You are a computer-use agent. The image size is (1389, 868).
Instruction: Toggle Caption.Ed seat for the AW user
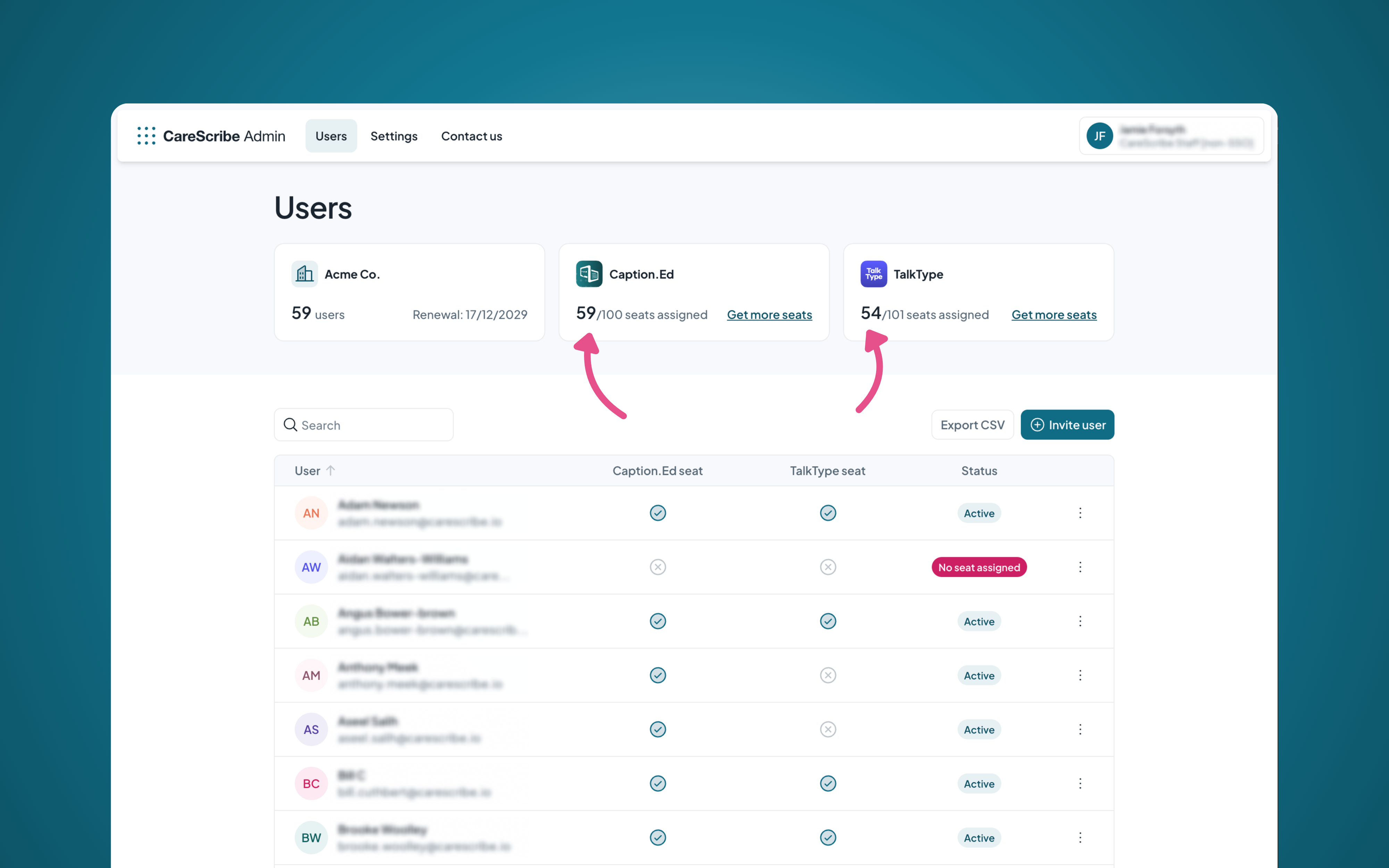(x=658, y=567)
